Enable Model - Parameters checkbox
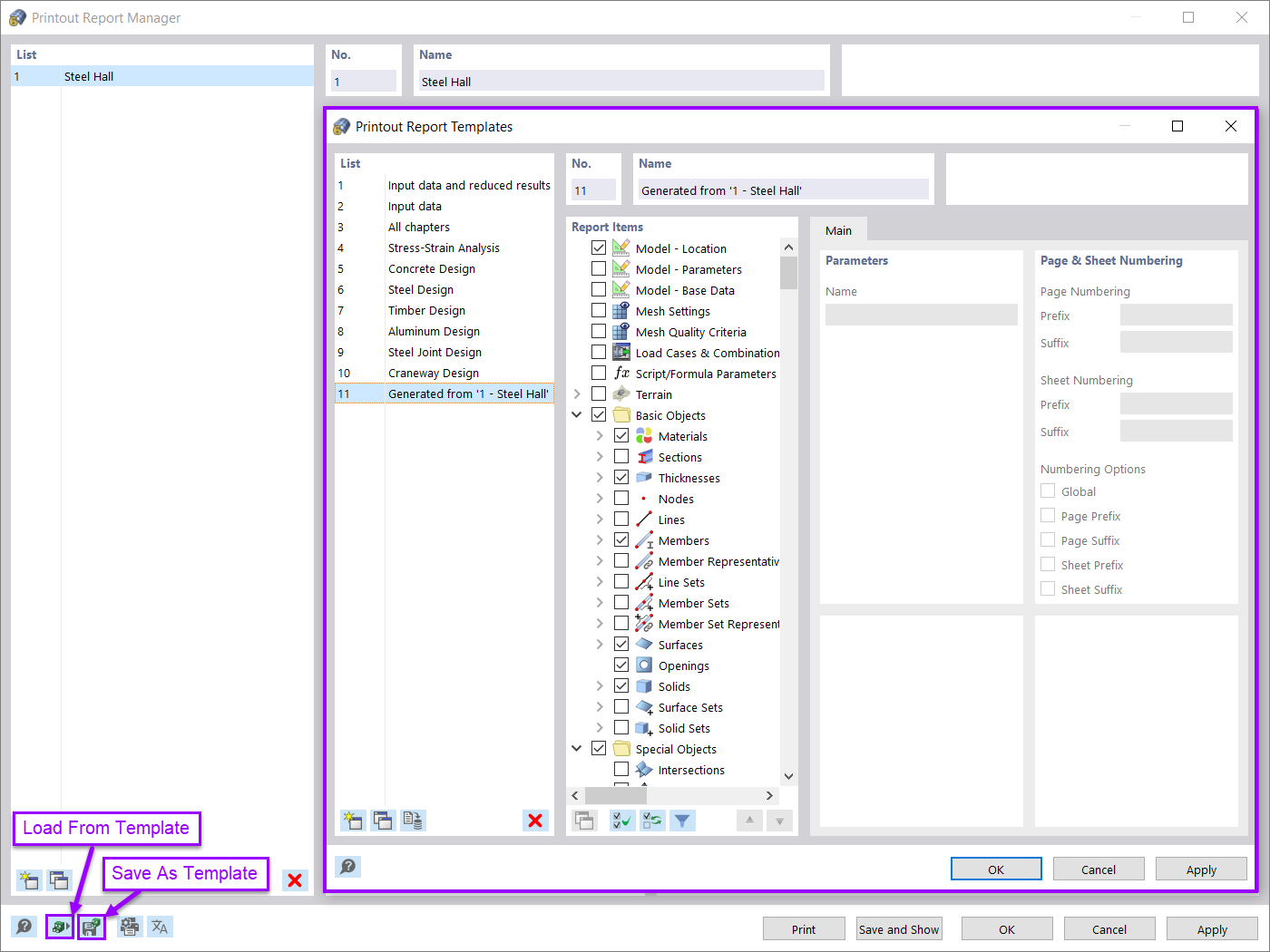This screenshot has height=952, width=1270. click(599, 268)
